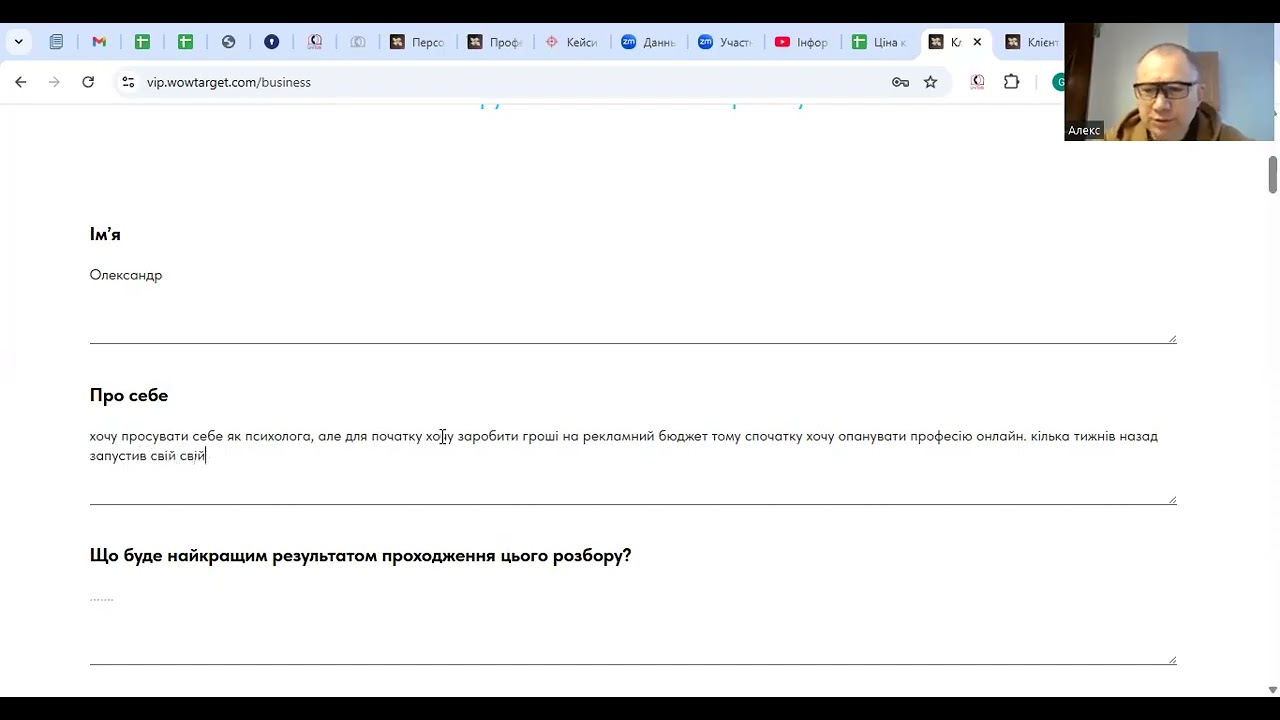
Task: Grab resize handle of the name field
Action: [1172, 338]
